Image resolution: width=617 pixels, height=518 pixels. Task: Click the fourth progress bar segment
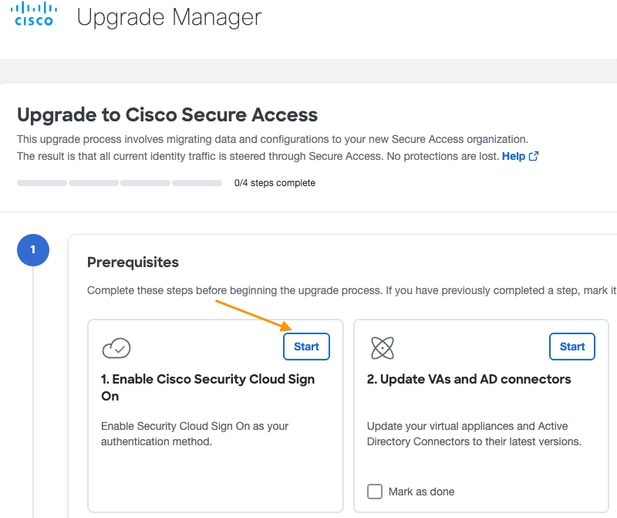point(198,183)
